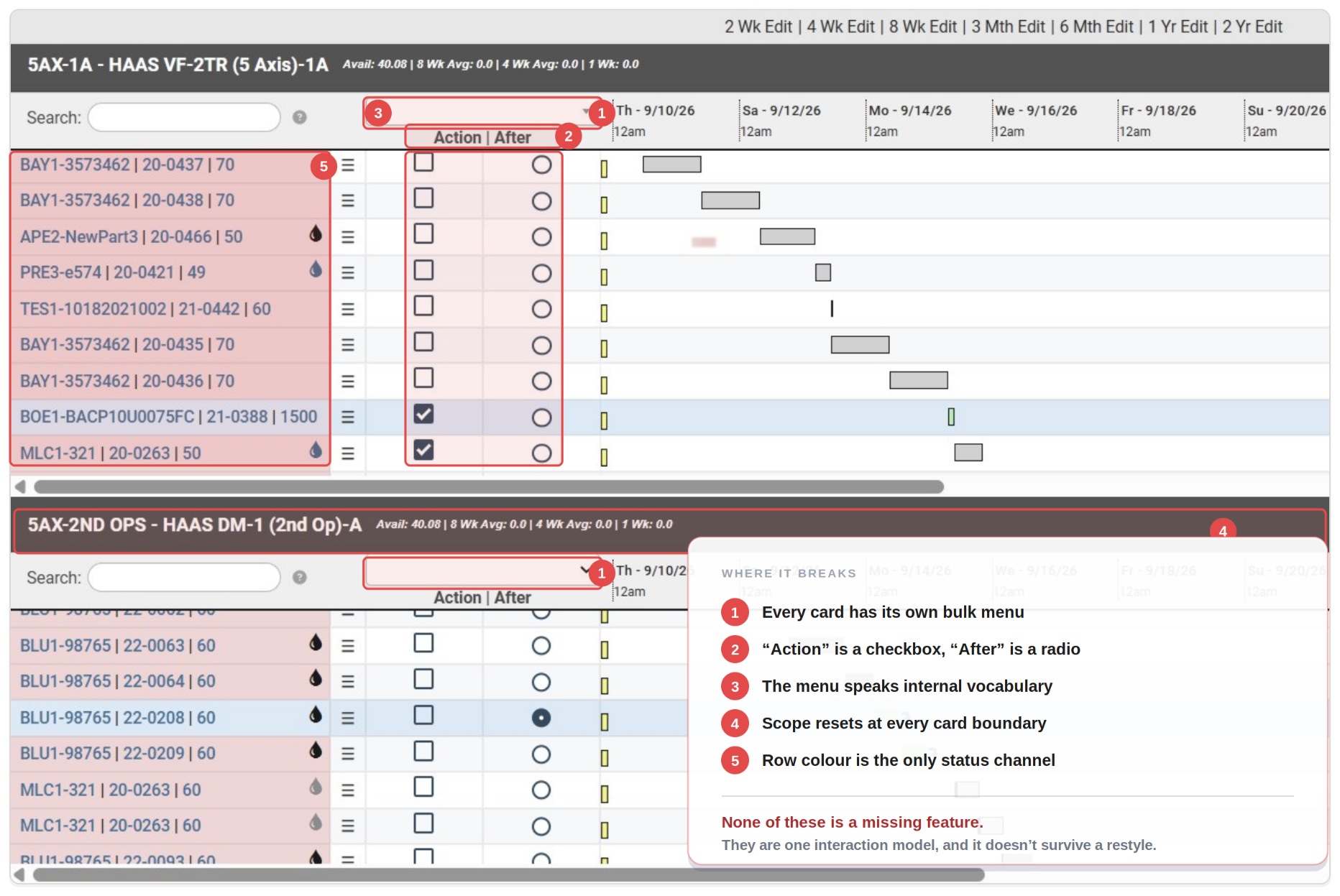Open job BAY1-3573462 | 20-0437 | 70
Image resolution: width=1340 pixels, height=896 pixels.
tap(127, 165)
